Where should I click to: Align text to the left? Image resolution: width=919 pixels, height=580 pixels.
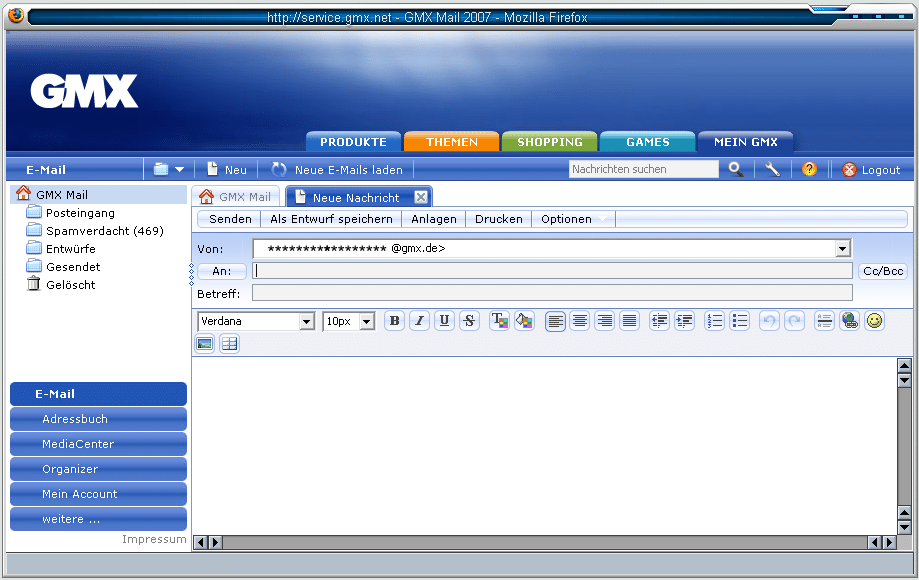[x=555, y=321]
